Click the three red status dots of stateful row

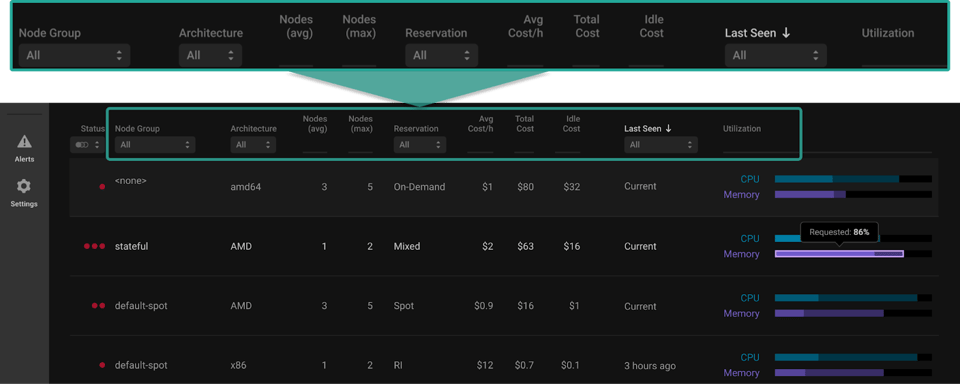pos(95,246)
